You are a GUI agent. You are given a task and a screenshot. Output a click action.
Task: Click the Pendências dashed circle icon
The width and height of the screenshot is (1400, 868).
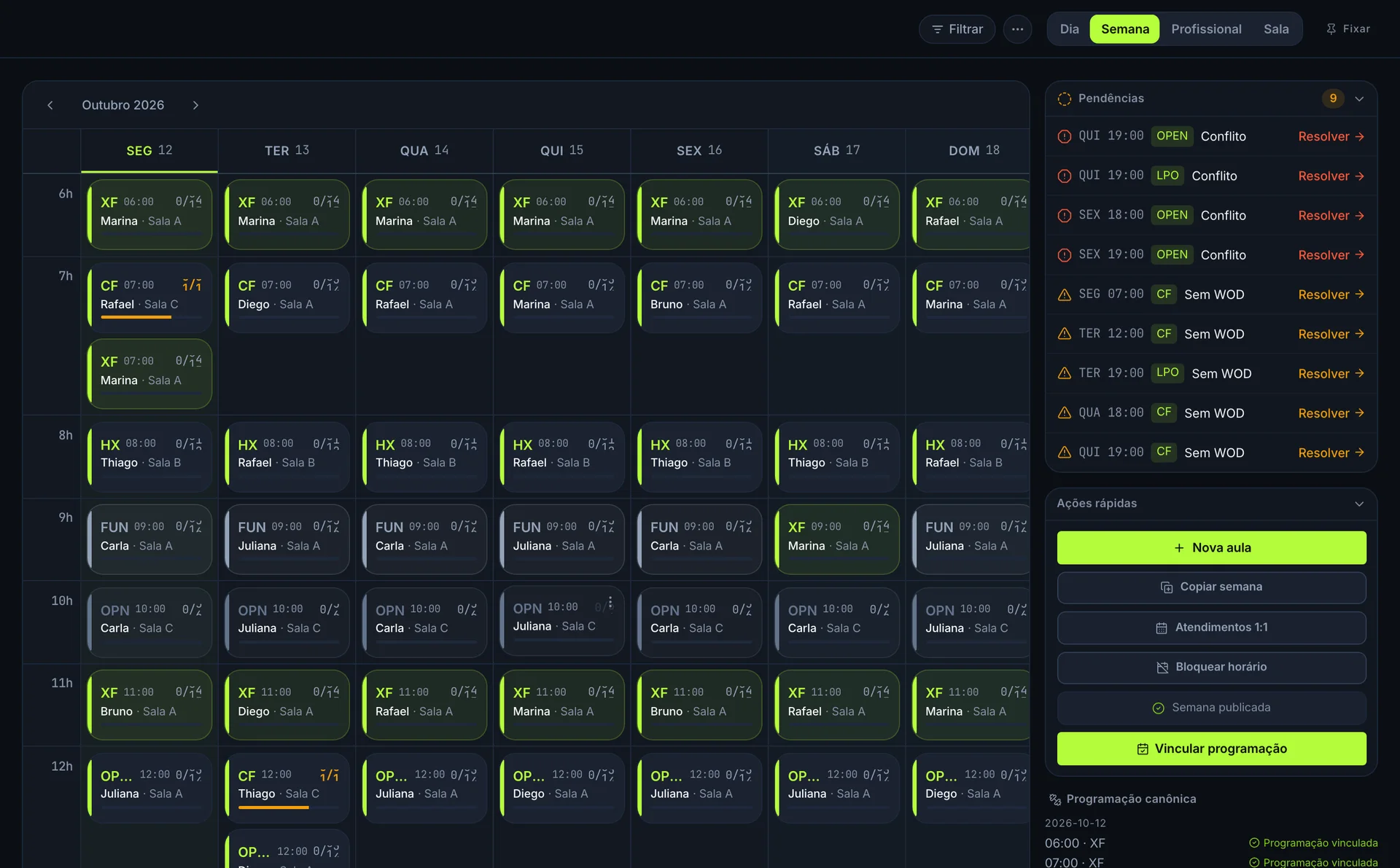[1065, 98]
